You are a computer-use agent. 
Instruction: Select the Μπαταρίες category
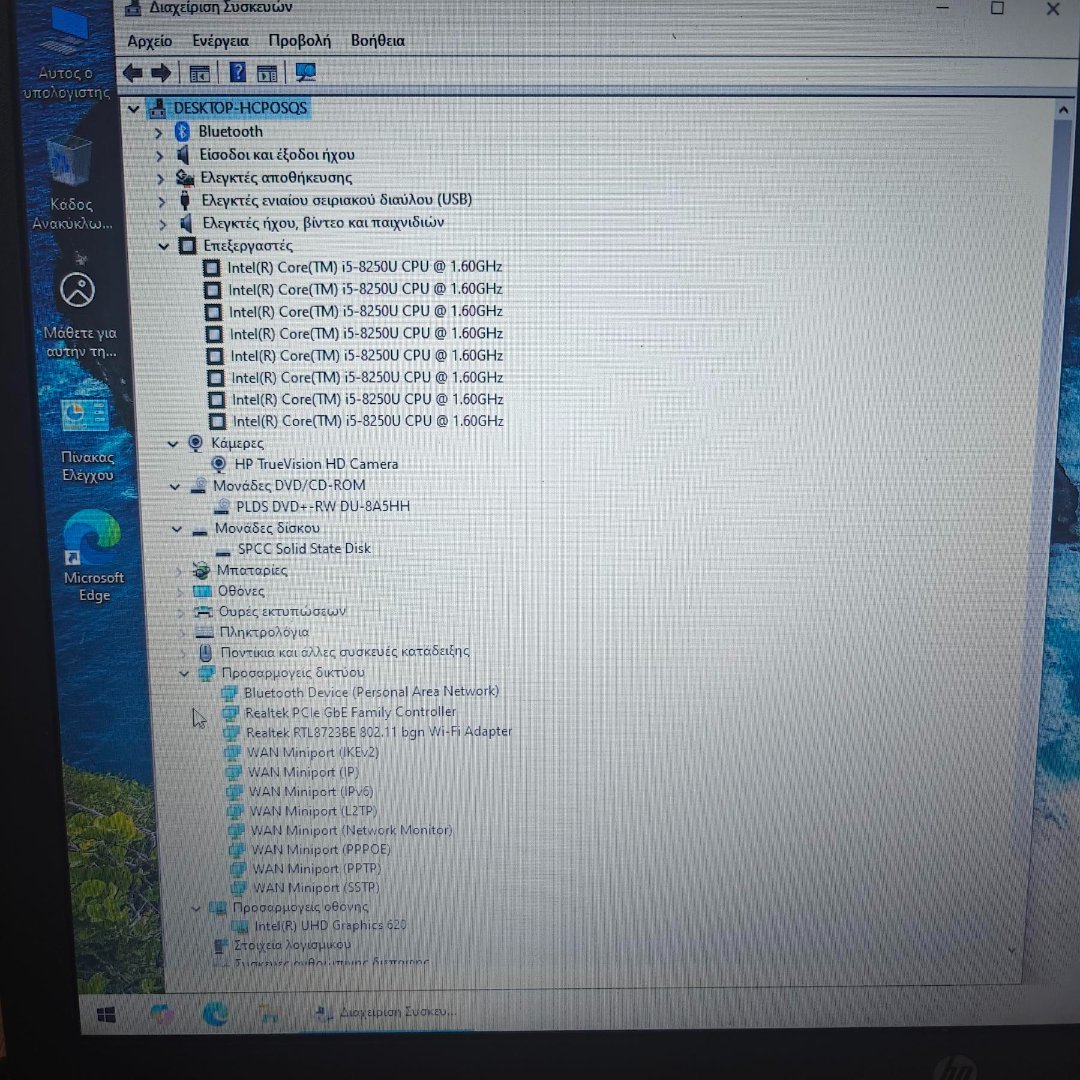pyautogui.click(x=252, y=570)
